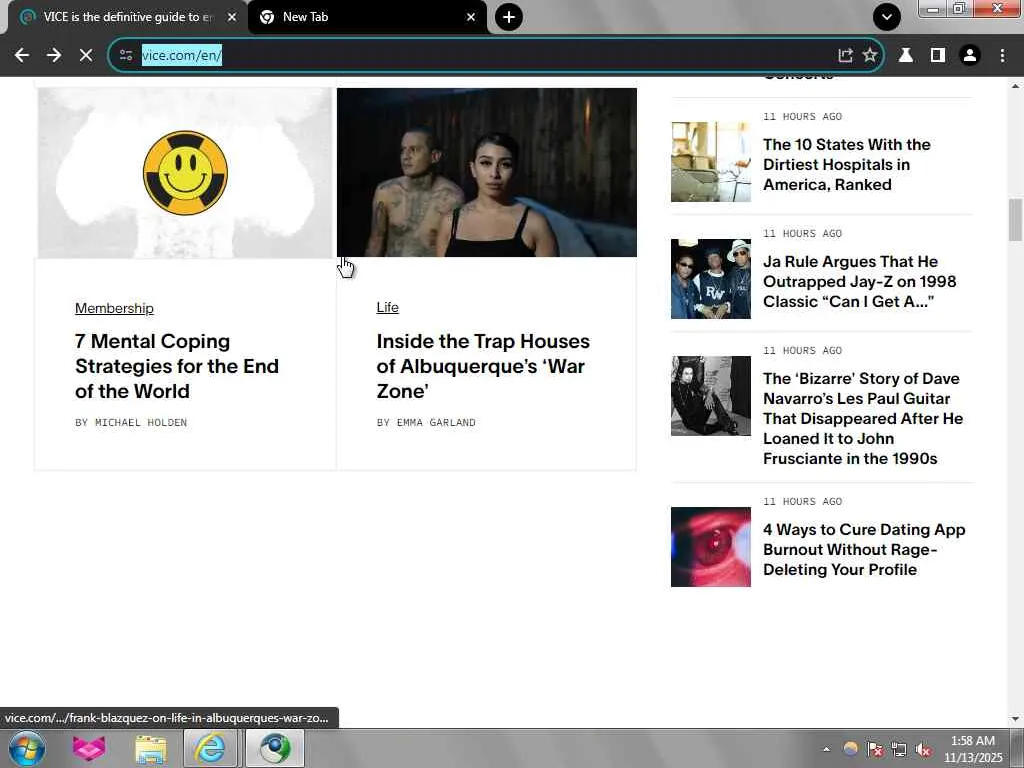The width and height of the screenshot is (1024, 768).
Task: Click the network tray icon
Action: tap(899, 749)
